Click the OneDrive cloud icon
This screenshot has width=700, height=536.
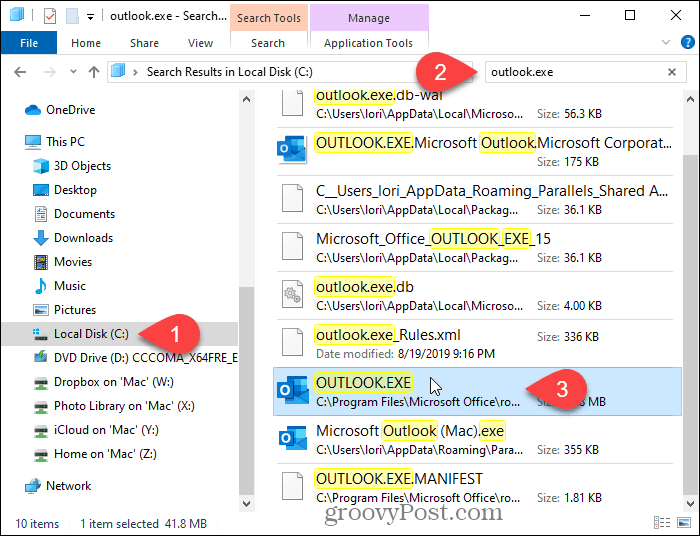33,110
